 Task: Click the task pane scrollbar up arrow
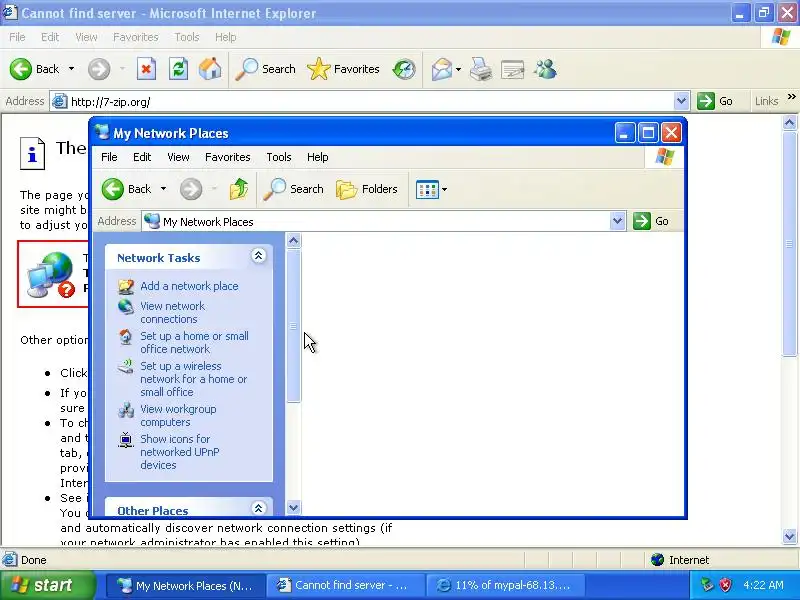click(x=293, y=240)
